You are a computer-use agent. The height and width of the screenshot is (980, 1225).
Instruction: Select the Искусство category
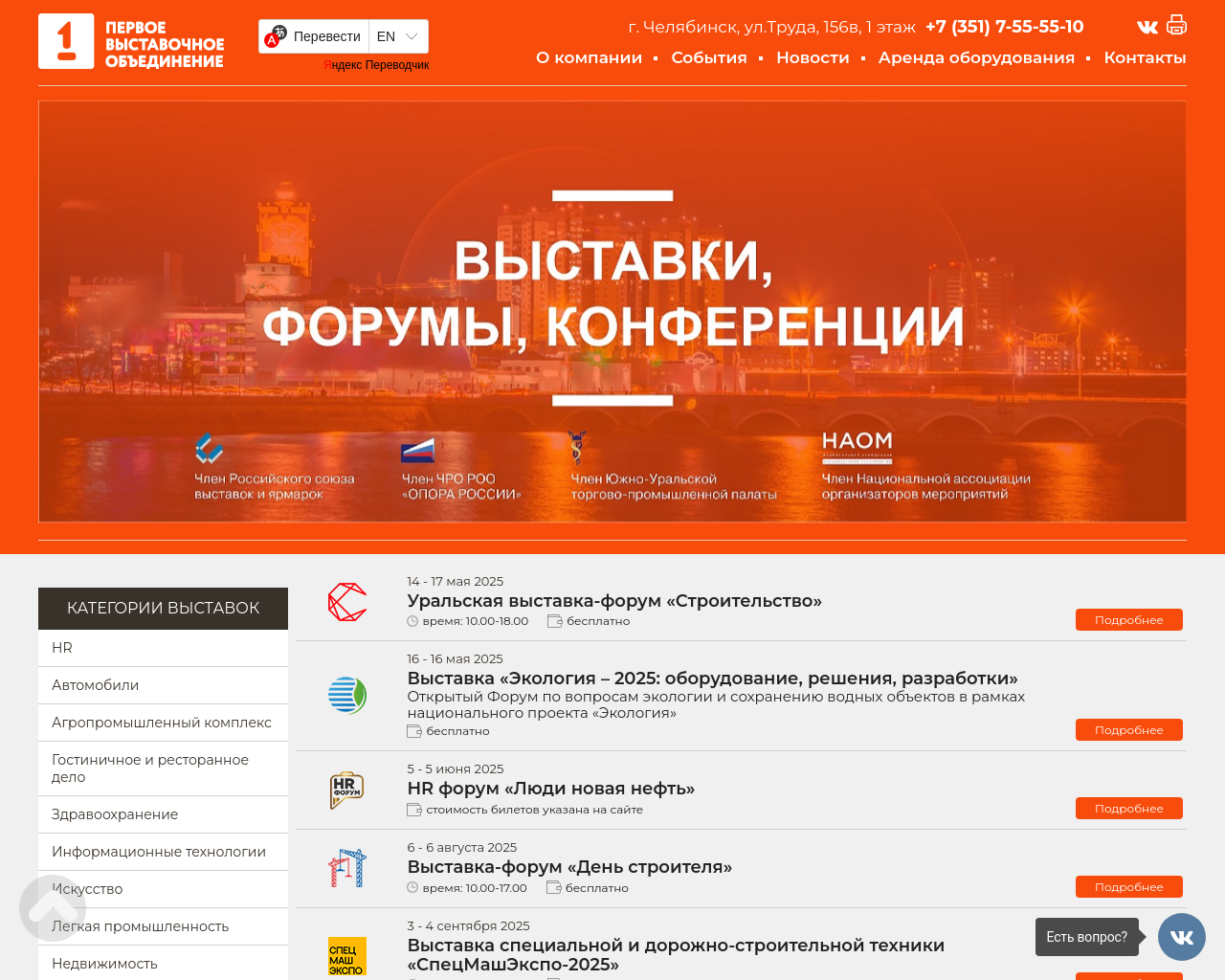click(163, 889)
